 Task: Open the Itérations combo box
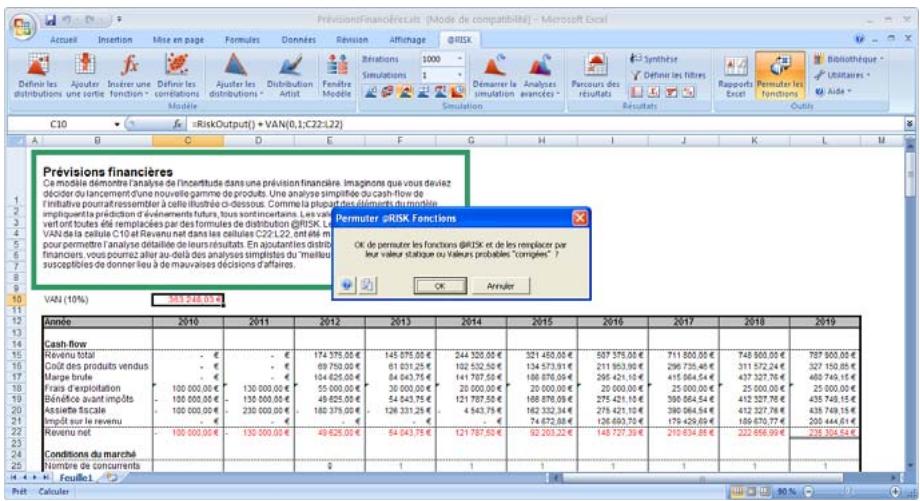(442, 59)
